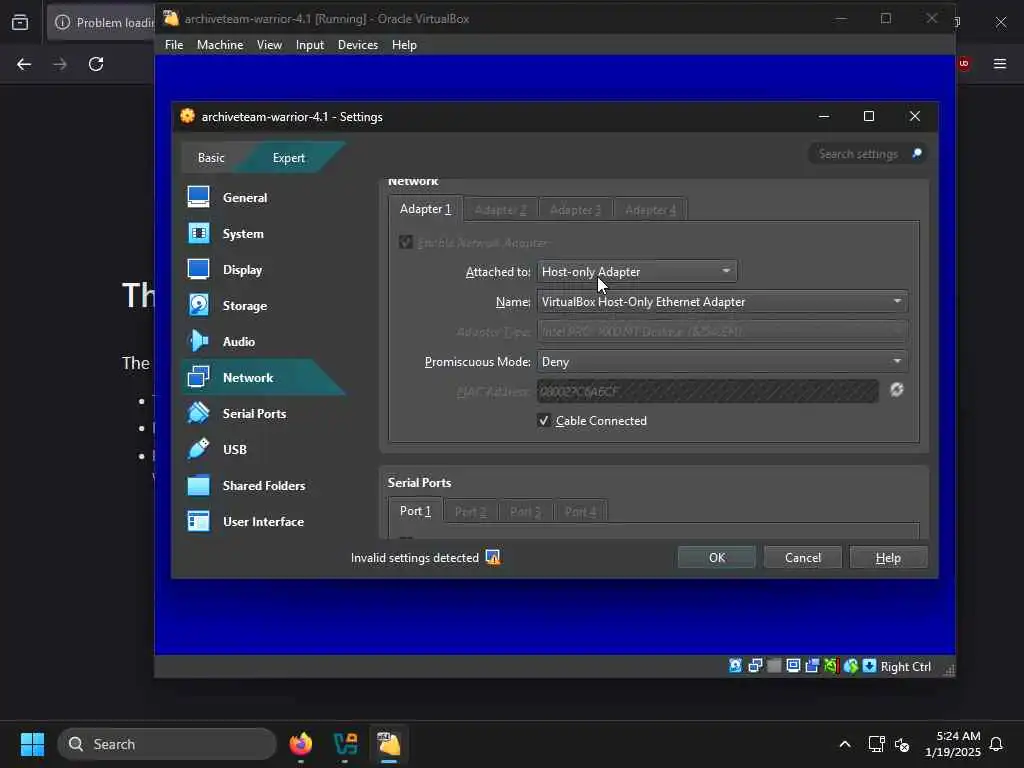
Task: Select the Problem loading Firefox tab
Action: (x=101, y=22)
